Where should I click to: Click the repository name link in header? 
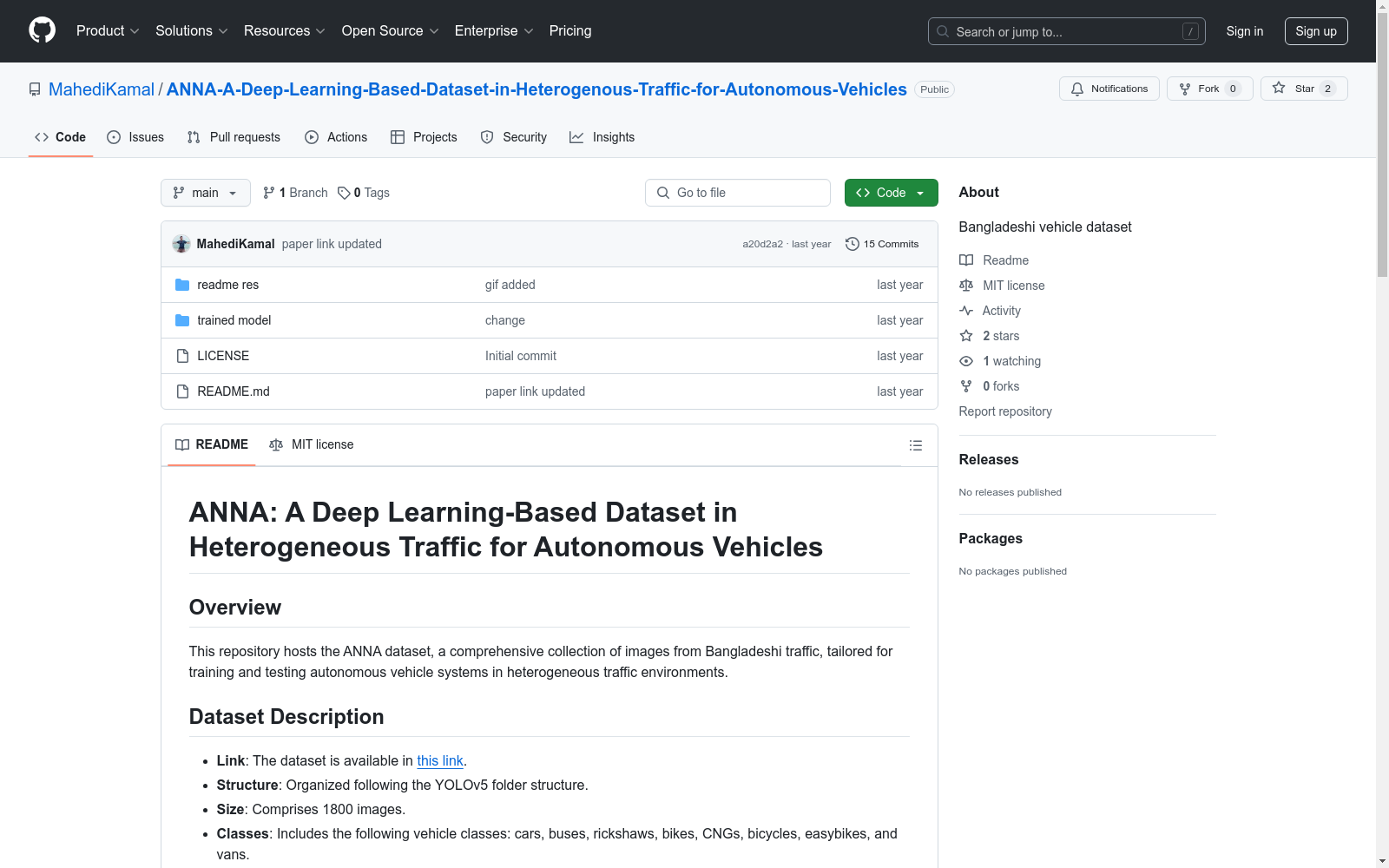[x=537, y=89]
